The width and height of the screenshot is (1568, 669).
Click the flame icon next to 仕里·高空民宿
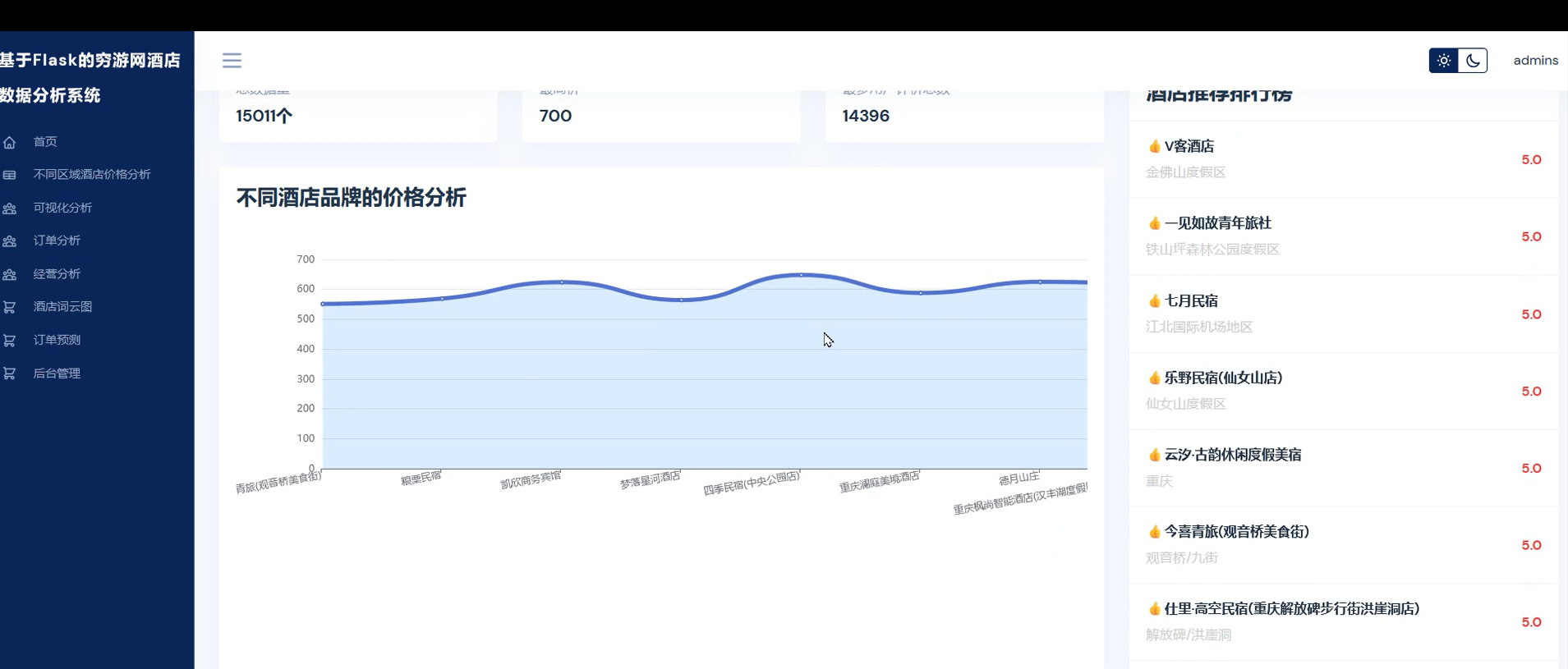(1154, 609)
